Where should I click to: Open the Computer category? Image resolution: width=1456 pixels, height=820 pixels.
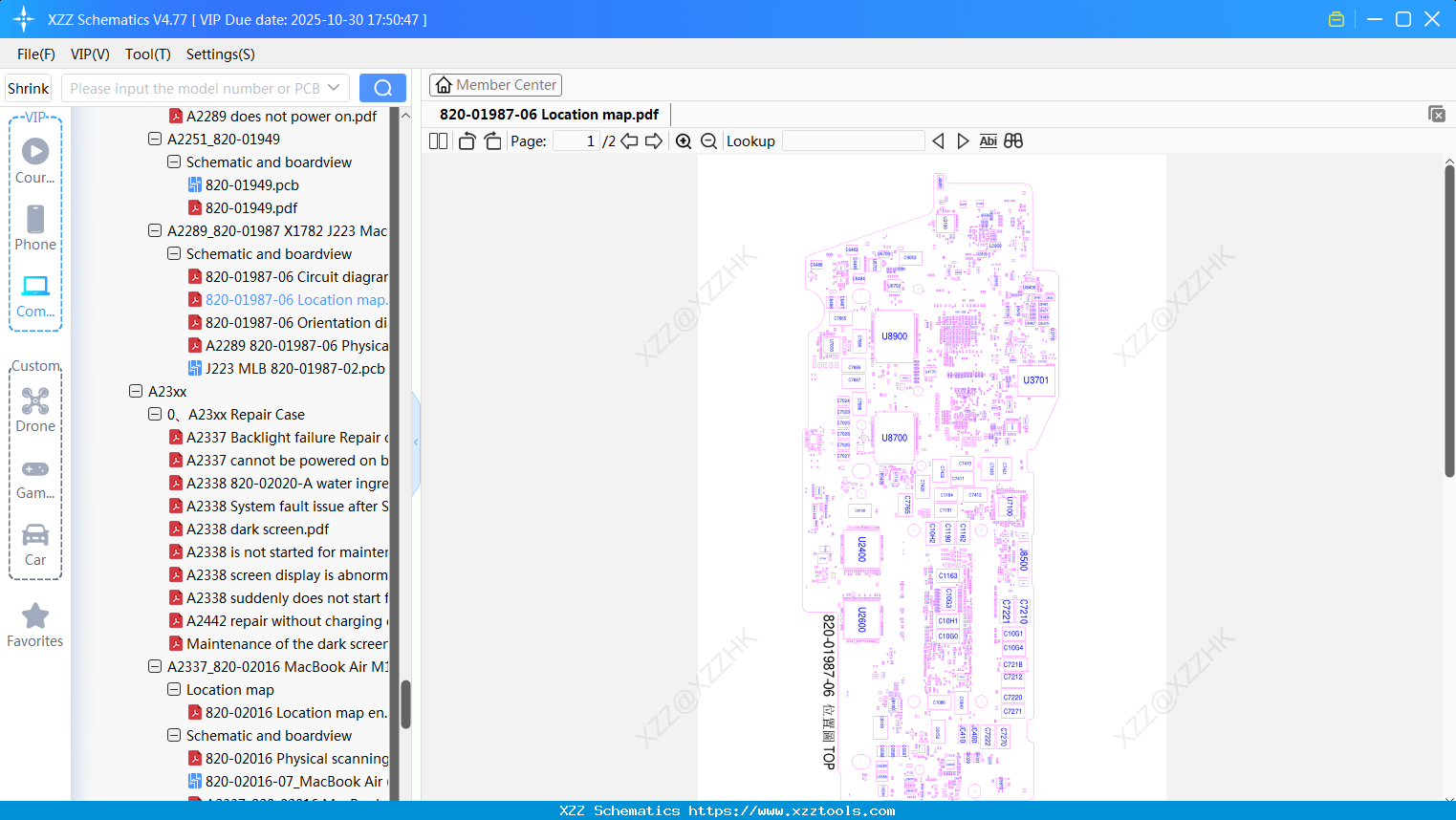tap(35, 295)
